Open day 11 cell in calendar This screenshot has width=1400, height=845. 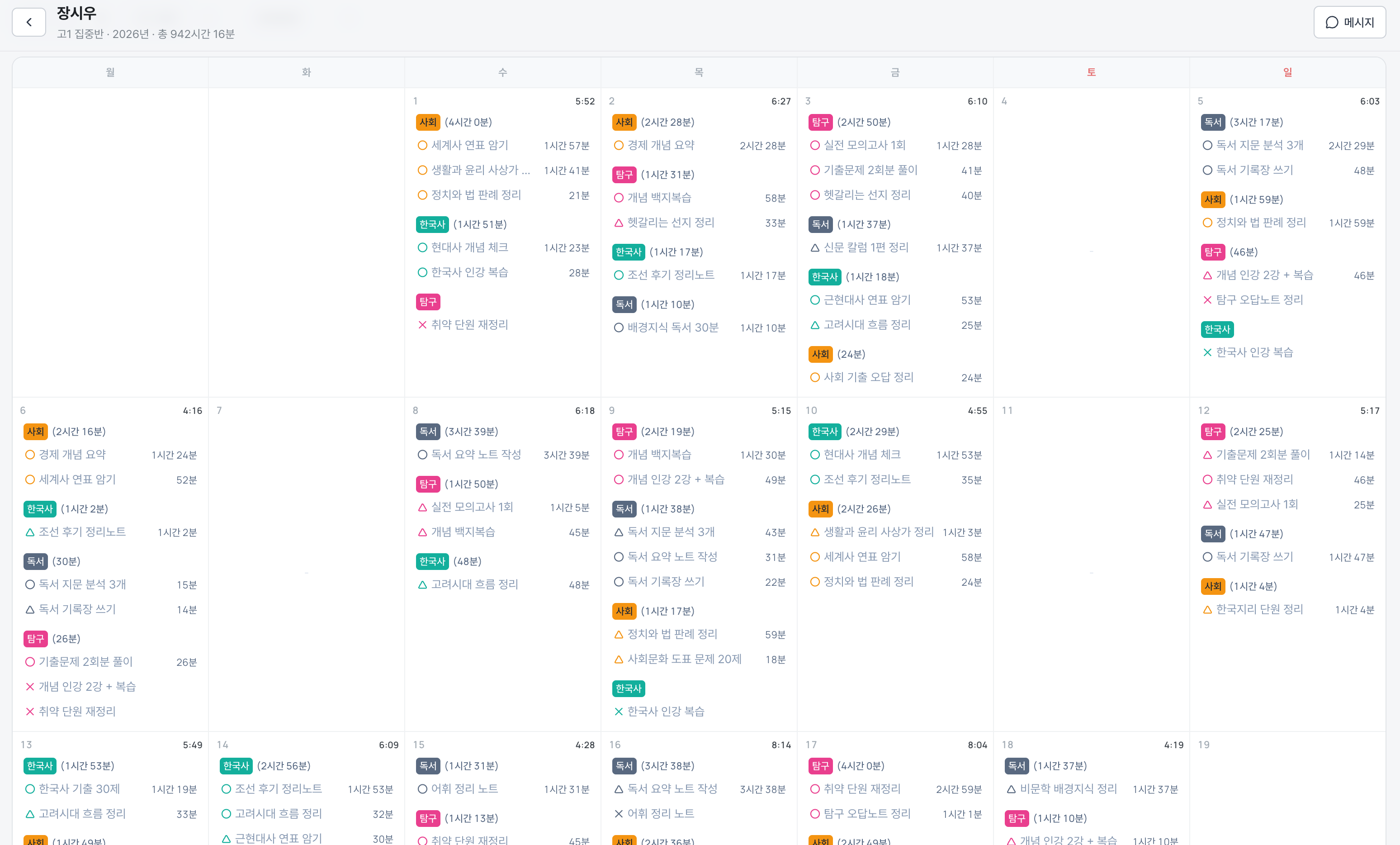[1091, 564]
